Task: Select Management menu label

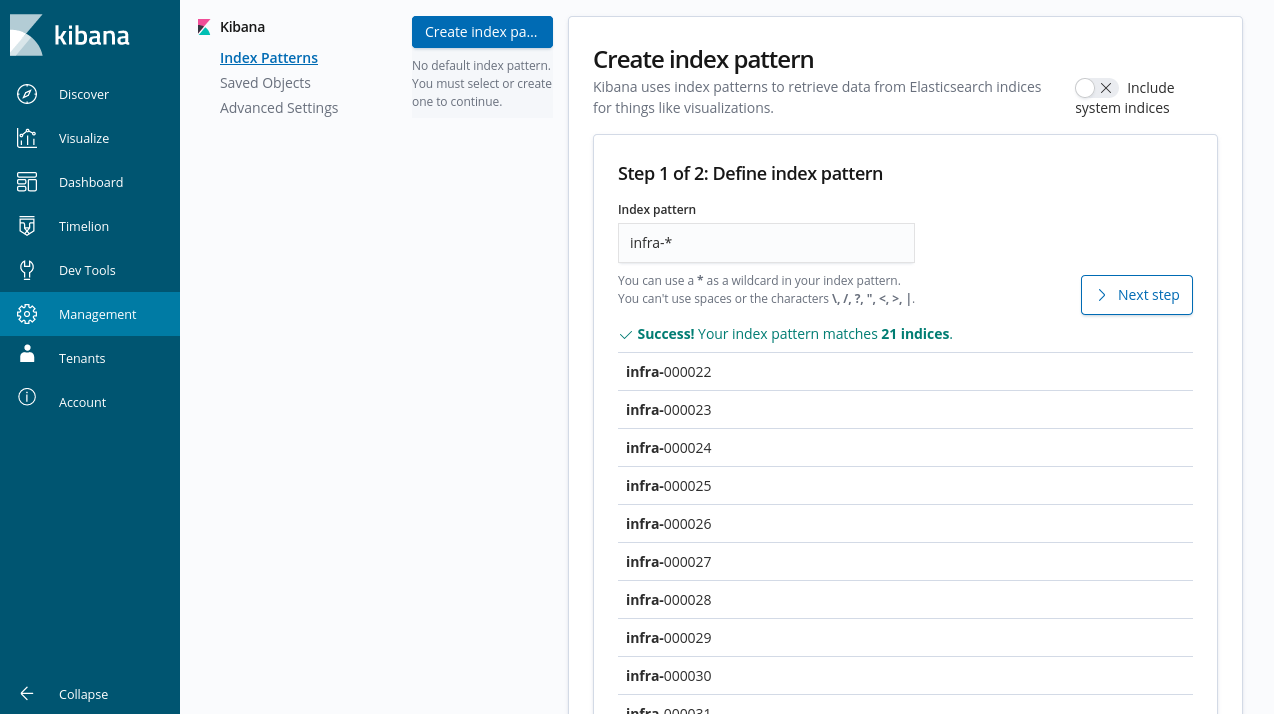Action: (x=97, y=314)
